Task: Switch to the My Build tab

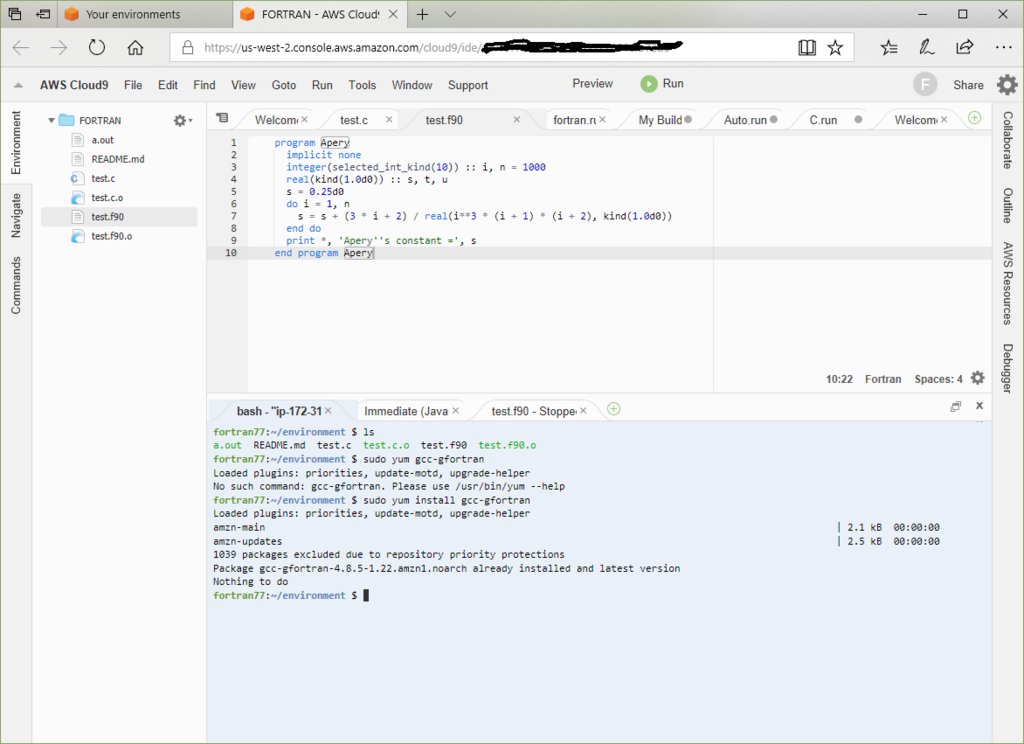Action: [660, 120]
